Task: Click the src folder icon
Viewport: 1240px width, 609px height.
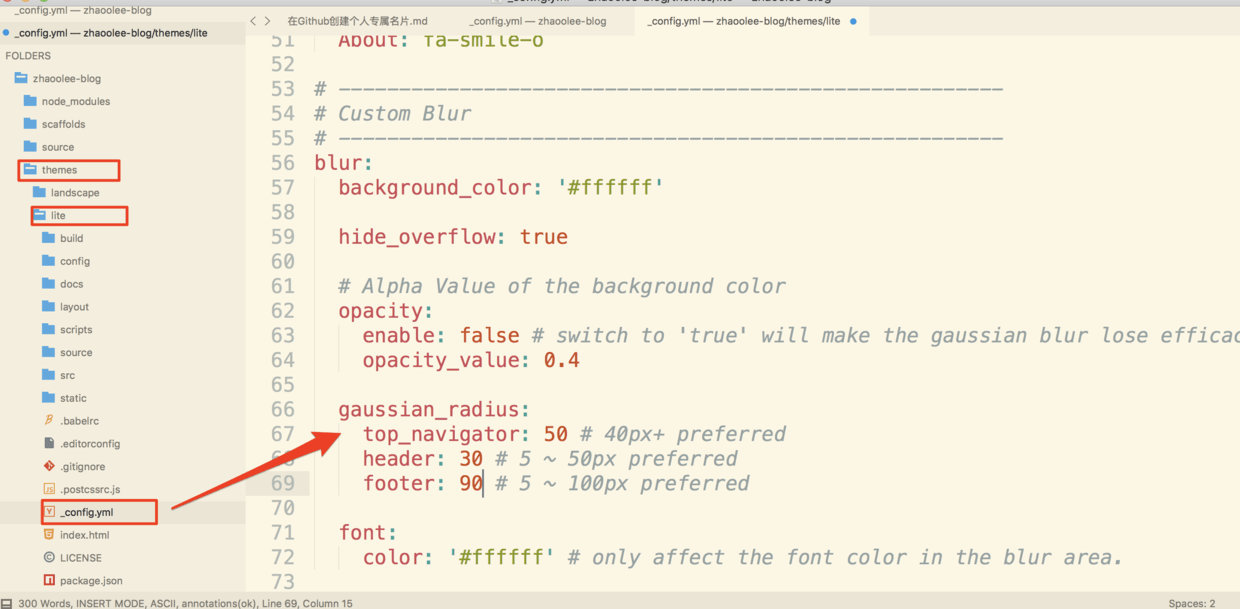Action: point(49,375)
